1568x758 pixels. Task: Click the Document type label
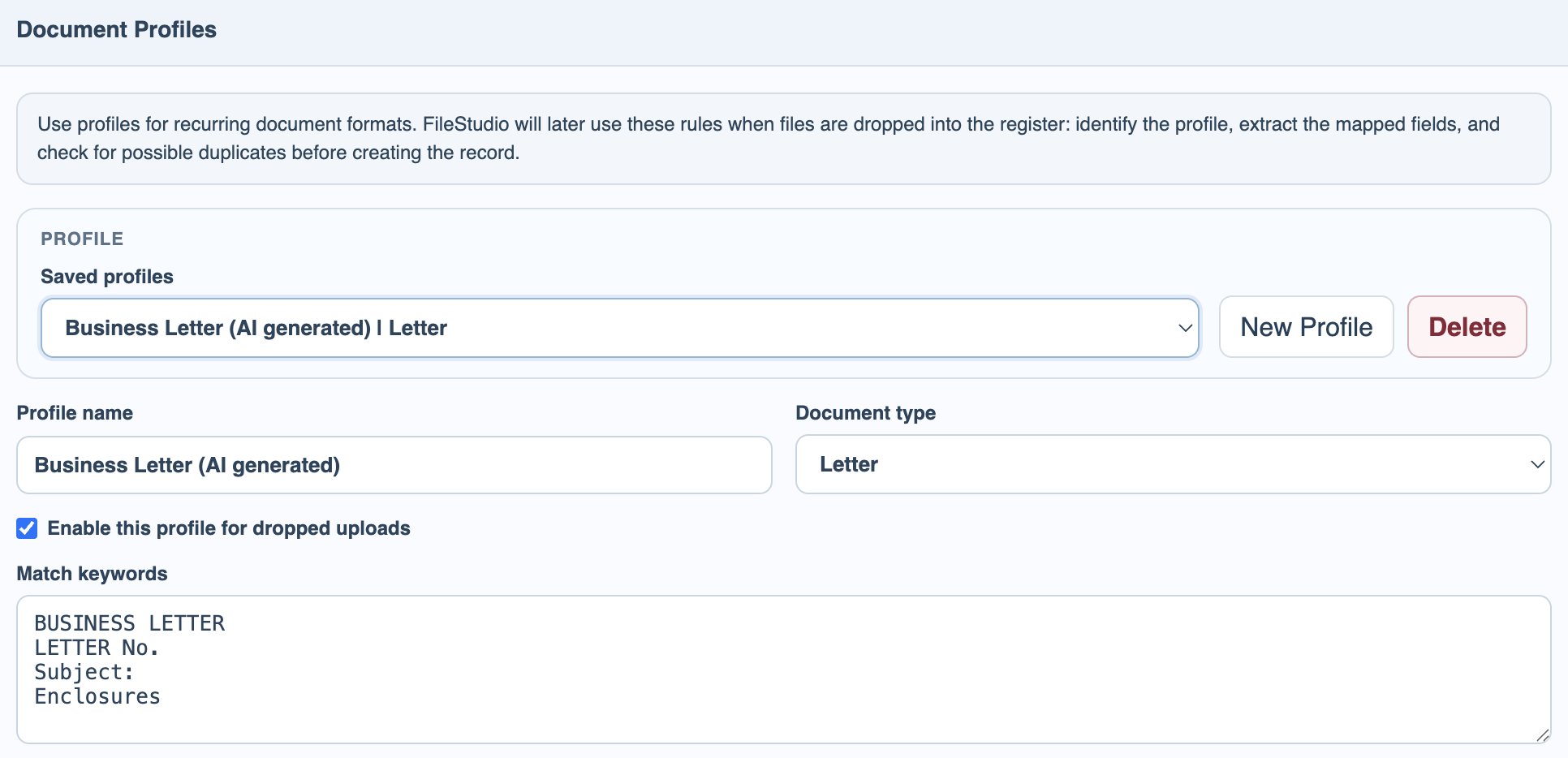(x=866, y=413)
